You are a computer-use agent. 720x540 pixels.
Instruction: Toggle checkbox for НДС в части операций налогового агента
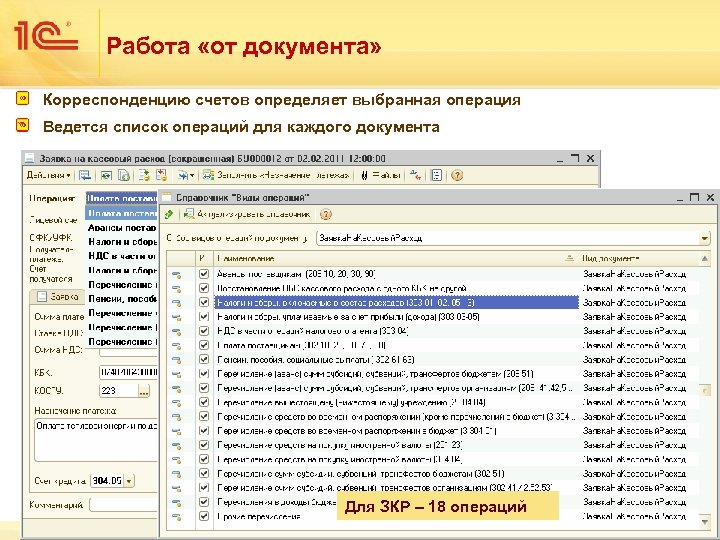pyautogui.click(x=204, y=331)
